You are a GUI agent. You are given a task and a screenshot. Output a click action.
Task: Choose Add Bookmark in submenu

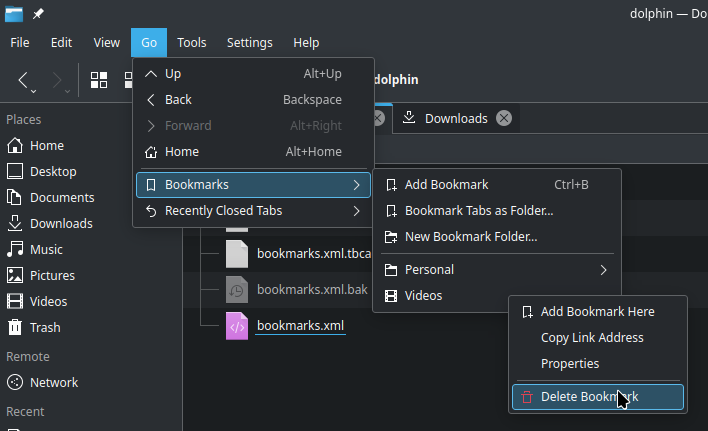(497, 185)
